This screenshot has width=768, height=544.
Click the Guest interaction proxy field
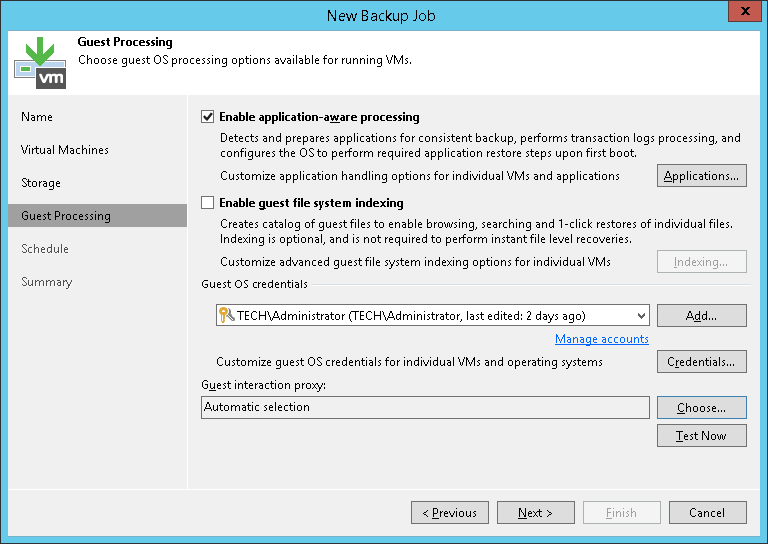425,408
